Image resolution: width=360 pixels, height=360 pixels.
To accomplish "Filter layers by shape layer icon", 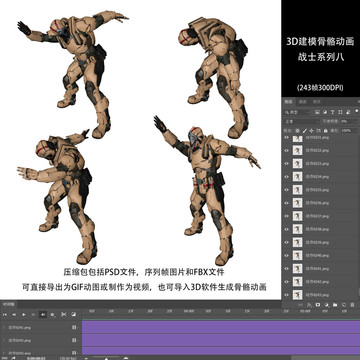I will (x=341, y=112).
